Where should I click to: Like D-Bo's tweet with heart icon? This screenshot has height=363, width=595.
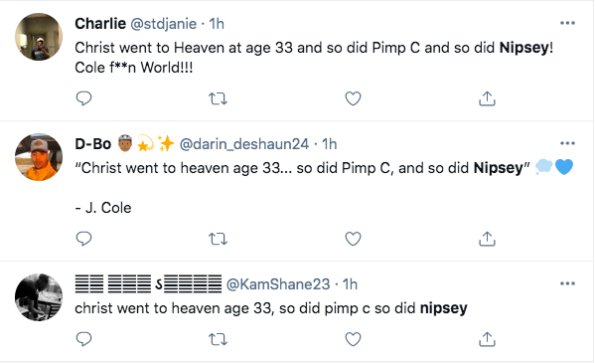click(x=353, y=239)
